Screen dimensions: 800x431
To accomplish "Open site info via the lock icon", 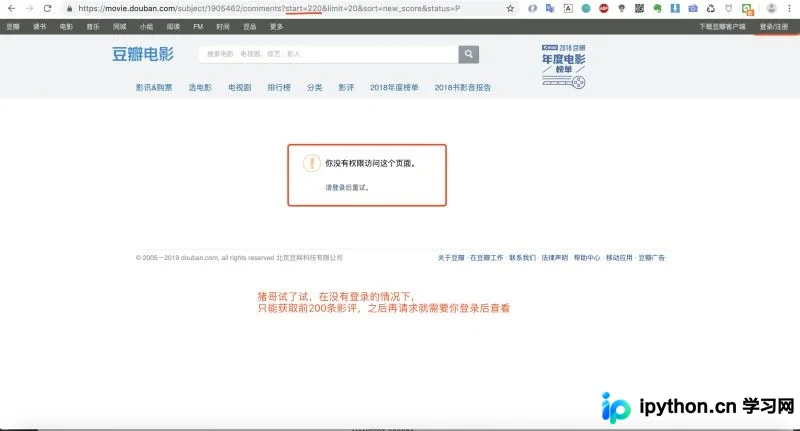I will (x=69, y=9).
